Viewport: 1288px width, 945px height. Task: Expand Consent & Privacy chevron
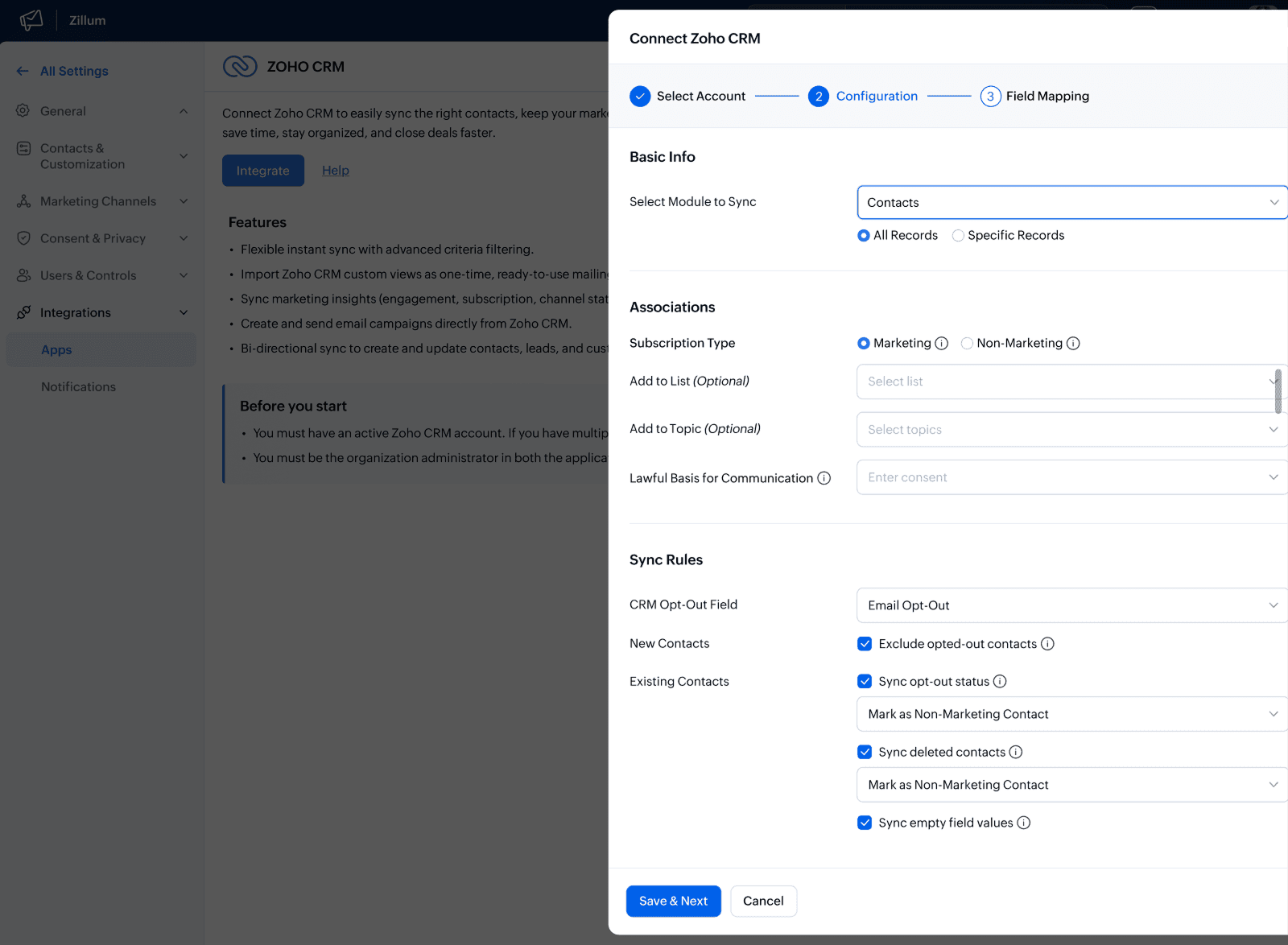(184, 238)
